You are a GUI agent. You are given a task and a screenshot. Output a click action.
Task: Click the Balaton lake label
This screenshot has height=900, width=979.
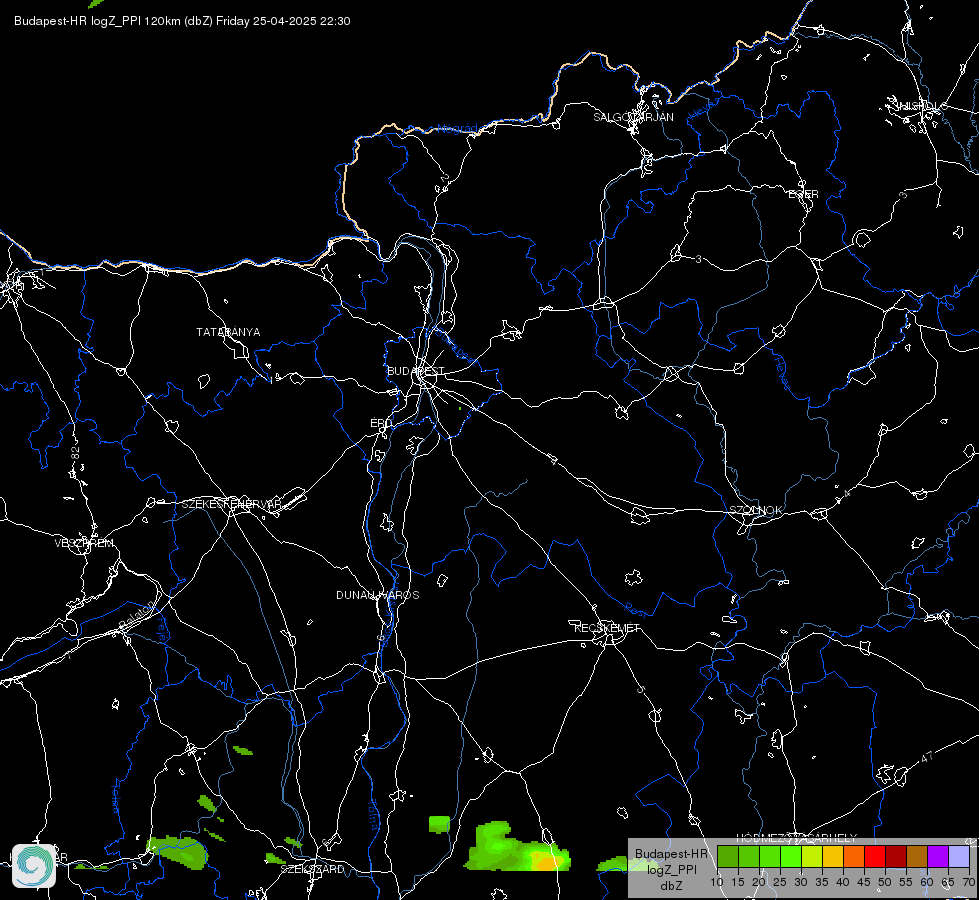137,615
